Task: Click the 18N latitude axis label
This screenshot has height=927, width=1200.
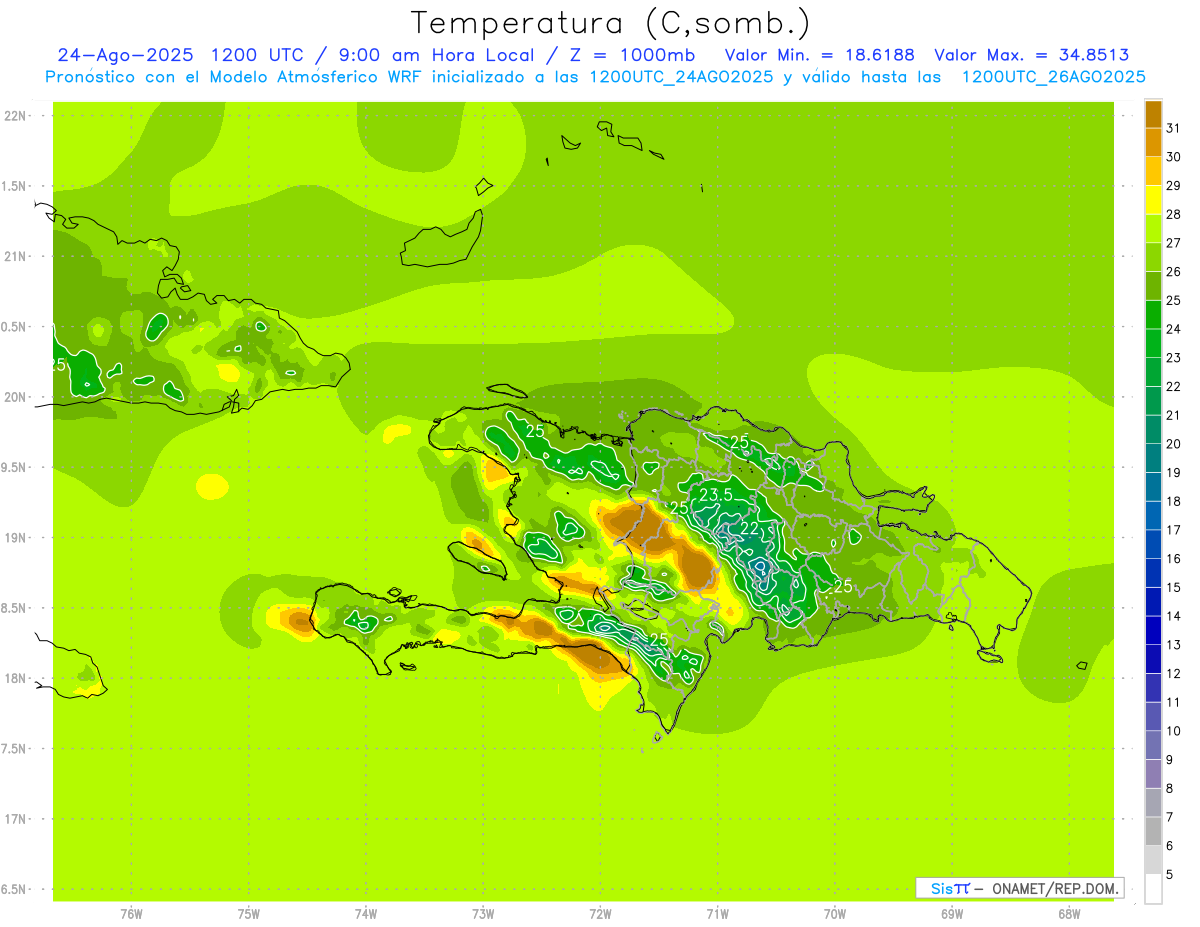Action: click(x=15, y=678)
